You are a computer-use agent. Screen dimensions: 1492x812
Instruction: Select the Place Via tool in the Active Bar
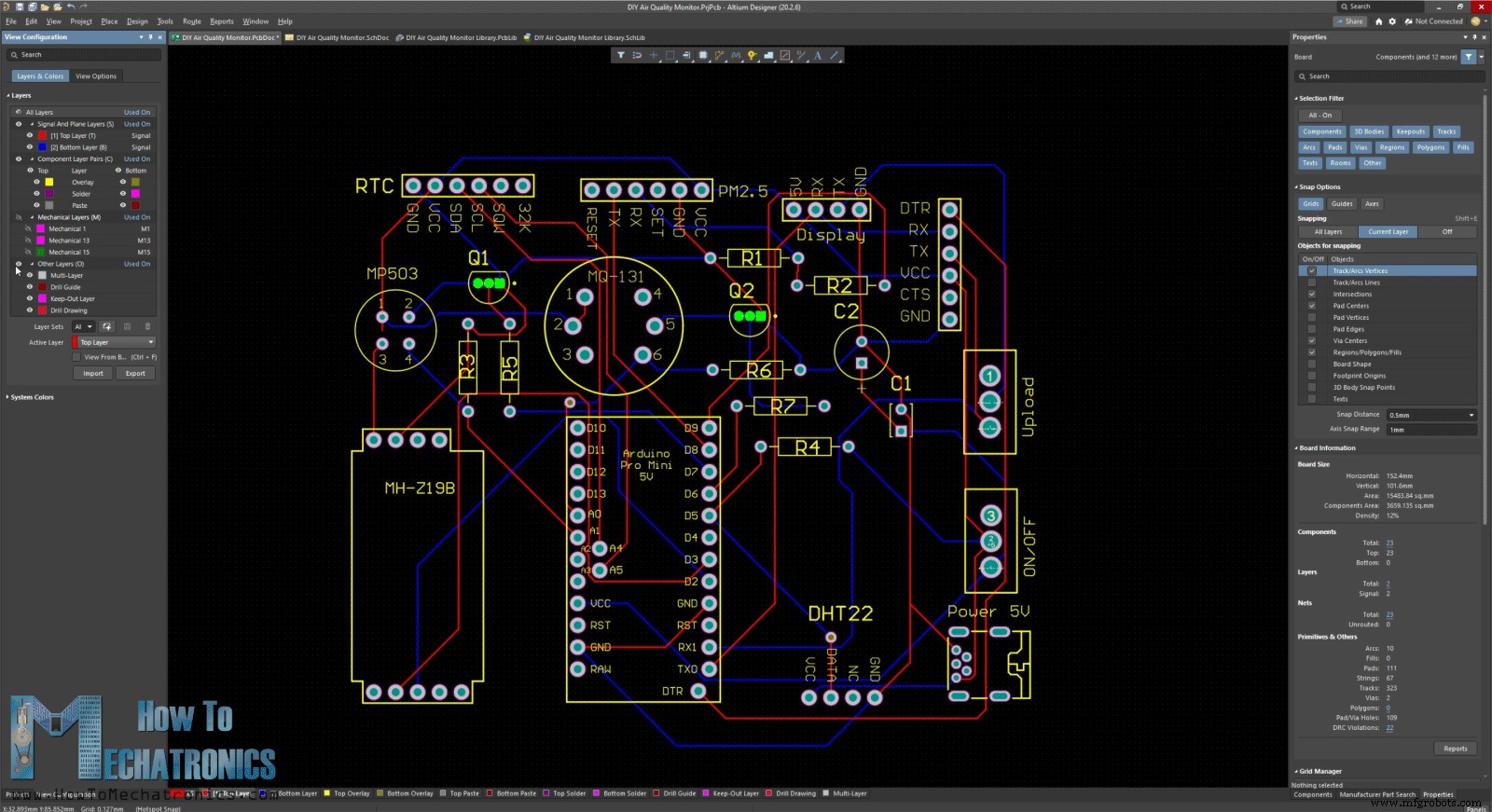pos(752,56)
